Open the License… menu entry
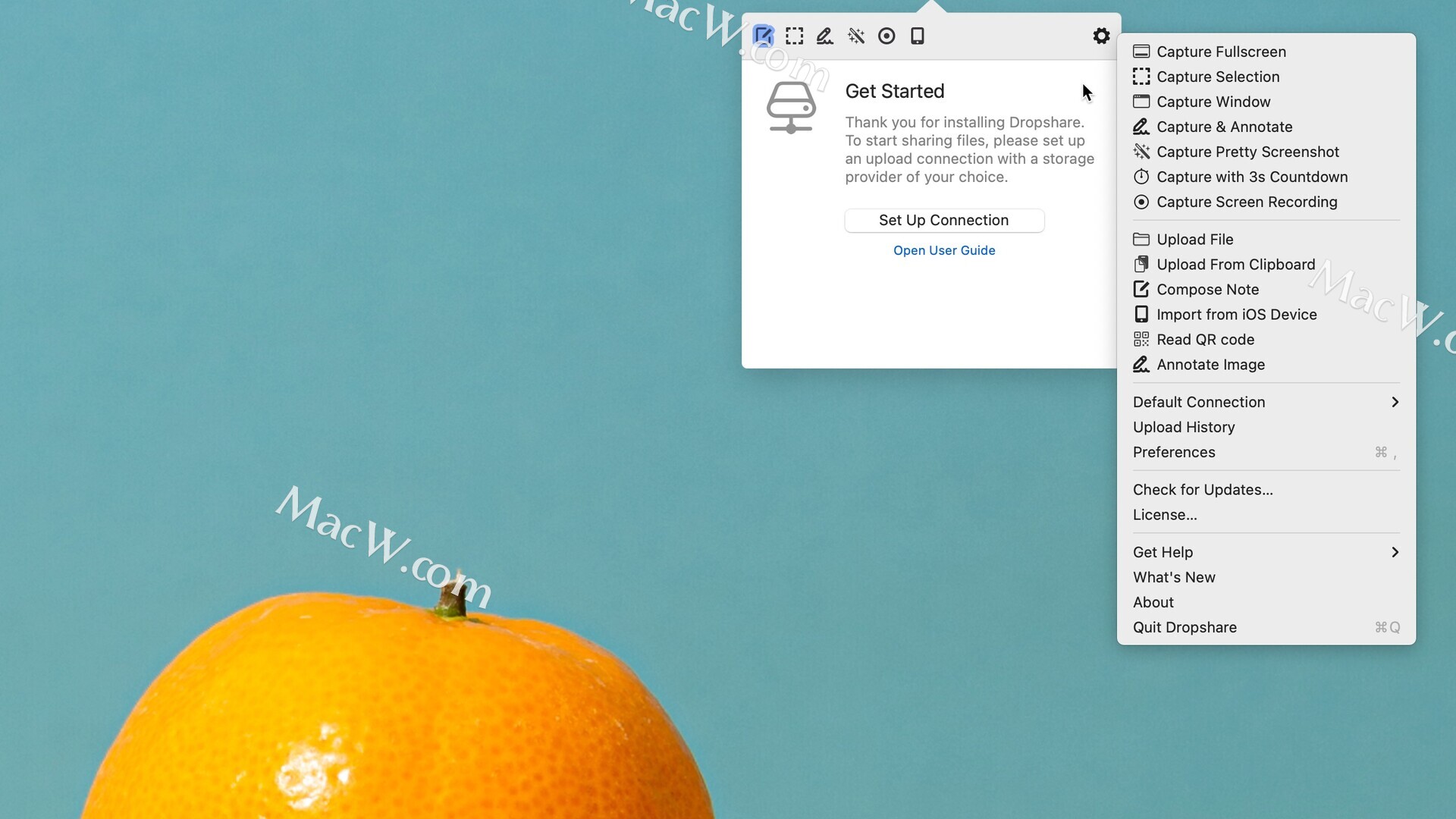Viewport: 1456px width, 819px height. pos(1266,514)
